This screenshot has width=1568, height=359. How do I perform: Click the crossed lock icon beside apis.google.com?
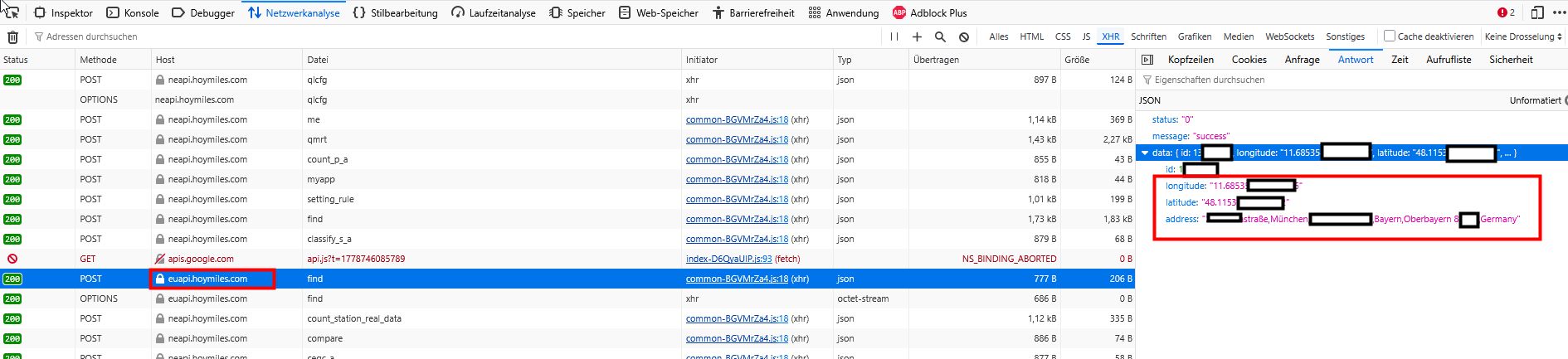pyautogui.click(x=160, y=259)
